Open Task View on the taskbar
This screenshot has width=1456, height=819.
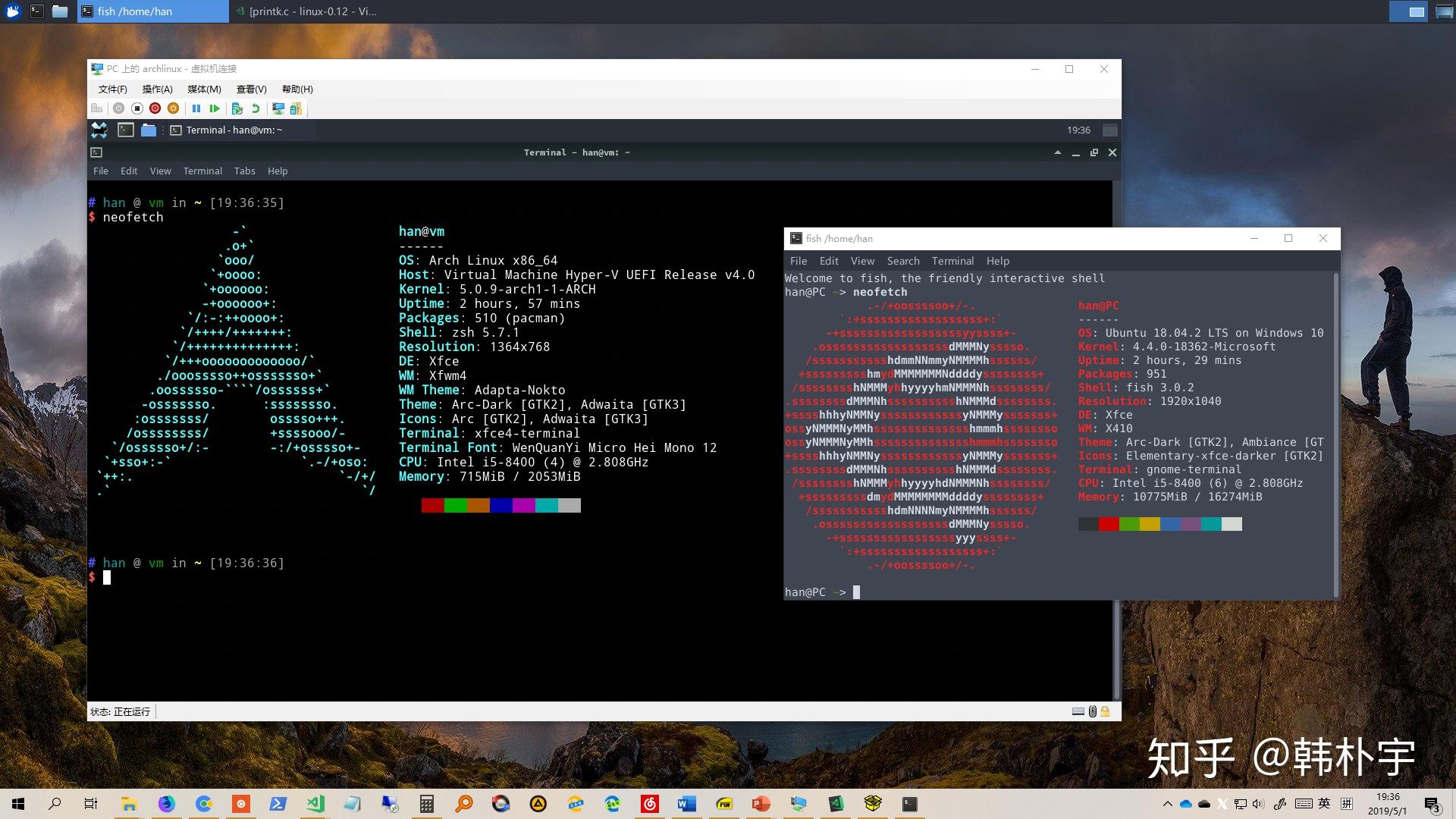point(91,804)
